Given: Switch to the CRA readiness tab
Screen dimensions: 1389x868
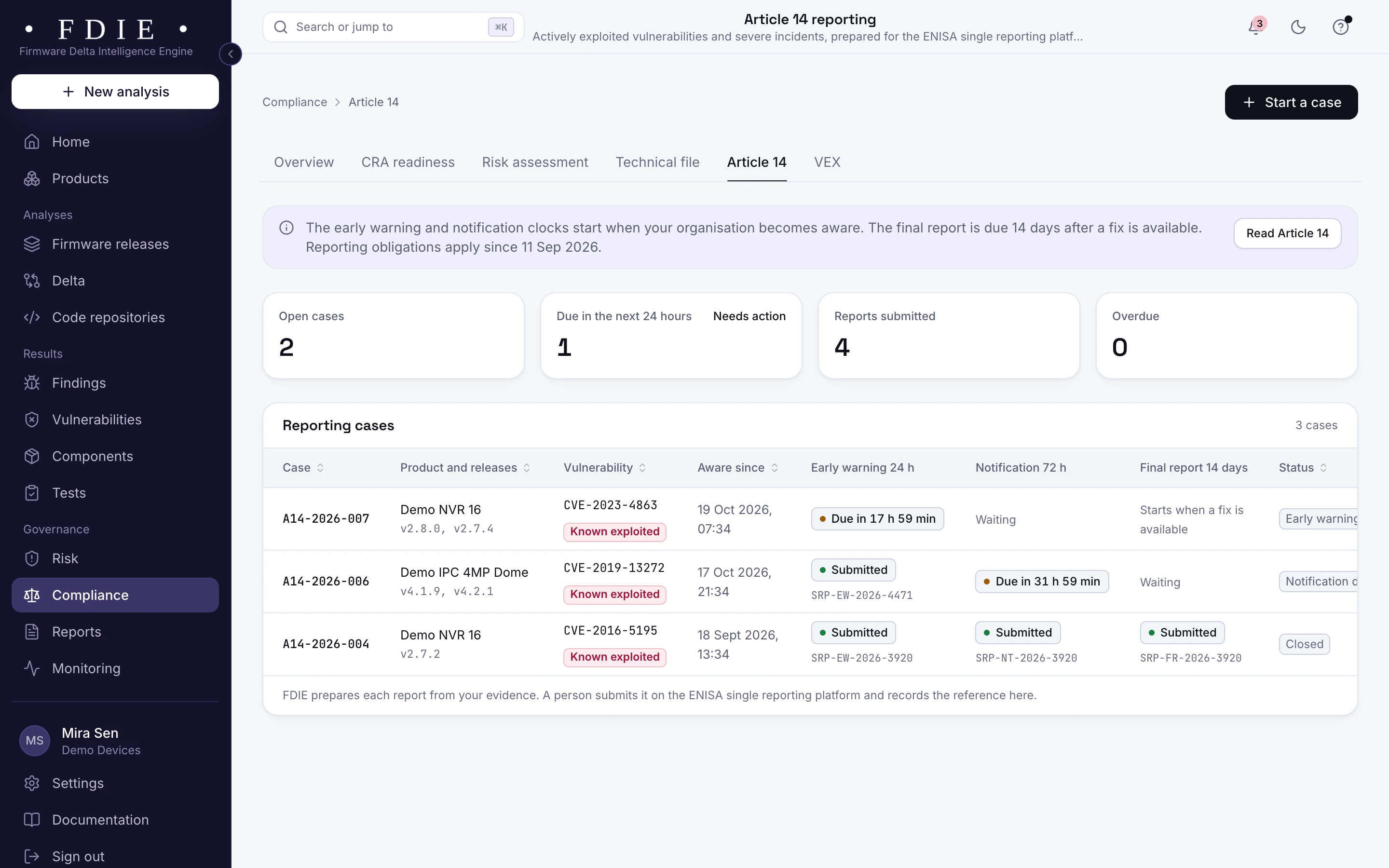Looking at the screenshot, I should (x=408, y=163).
